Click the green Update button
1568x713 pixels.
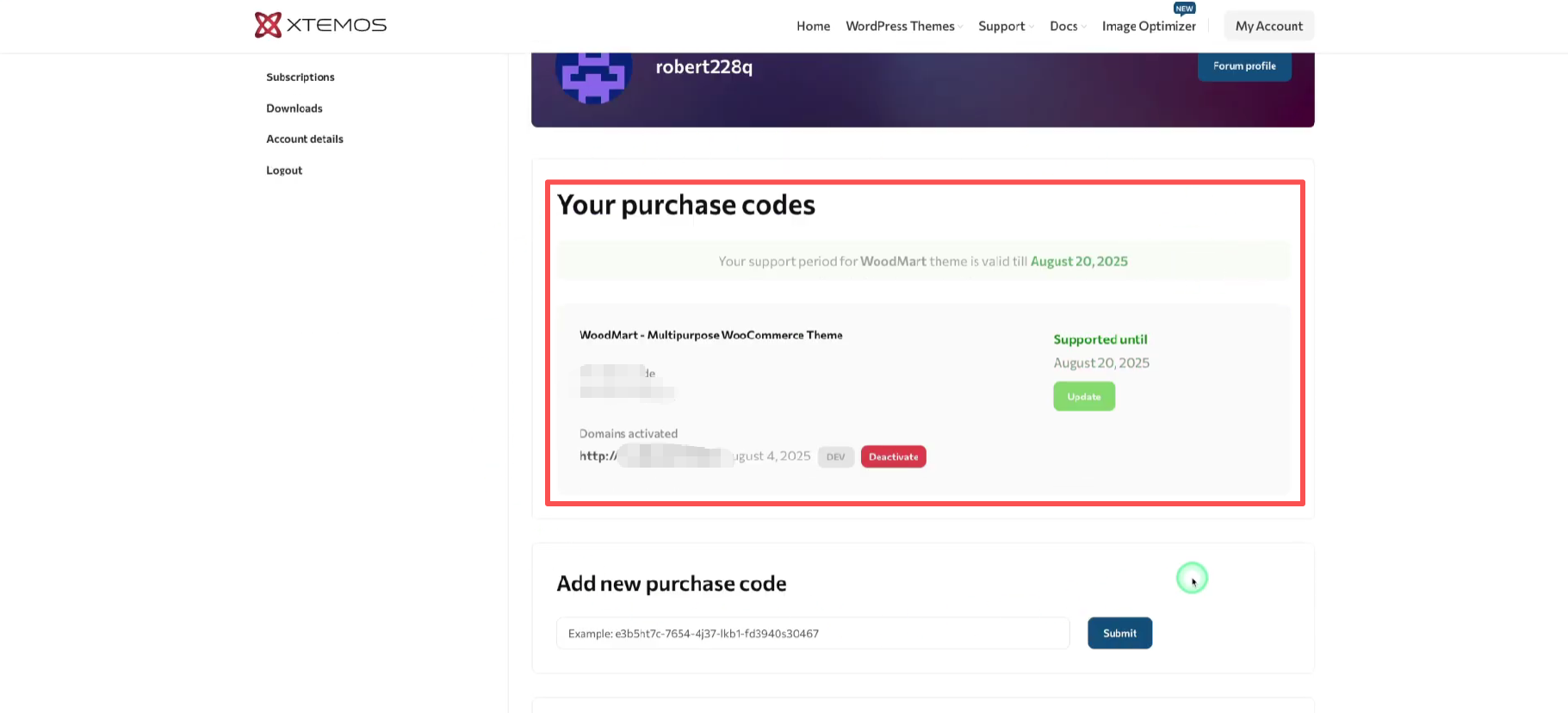1084,397
